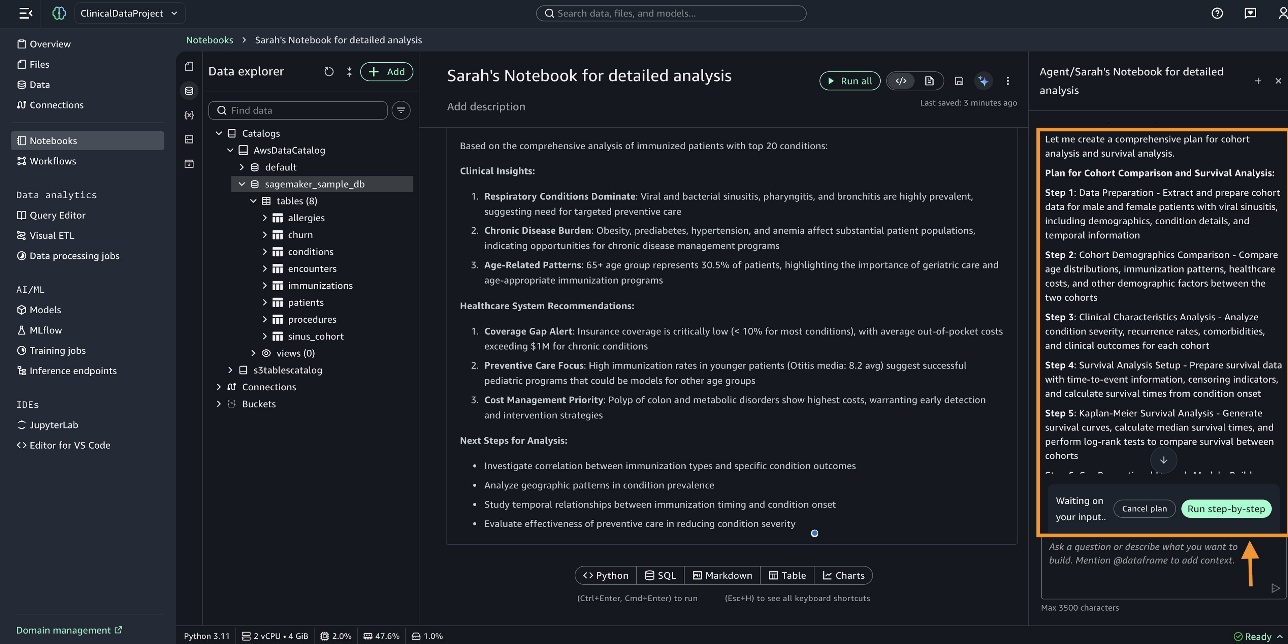Expand the patients table
The image size is (1288, 644).
265,303
